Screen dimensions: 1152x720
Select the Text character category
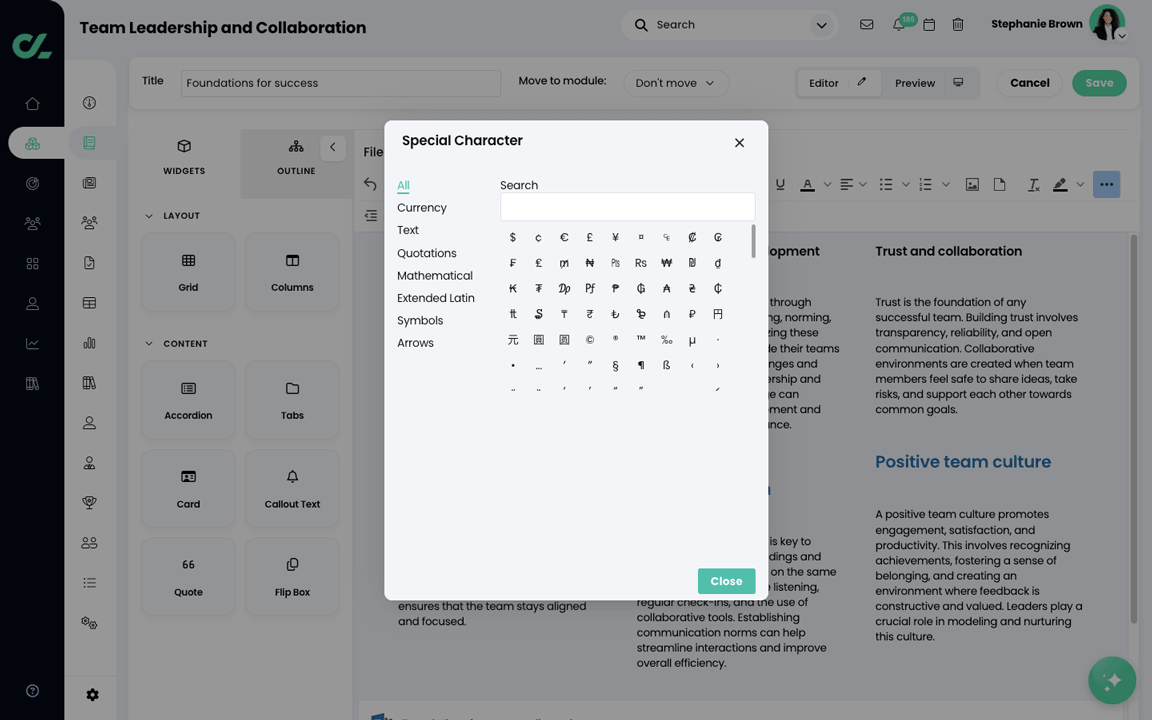coord(408,230)
